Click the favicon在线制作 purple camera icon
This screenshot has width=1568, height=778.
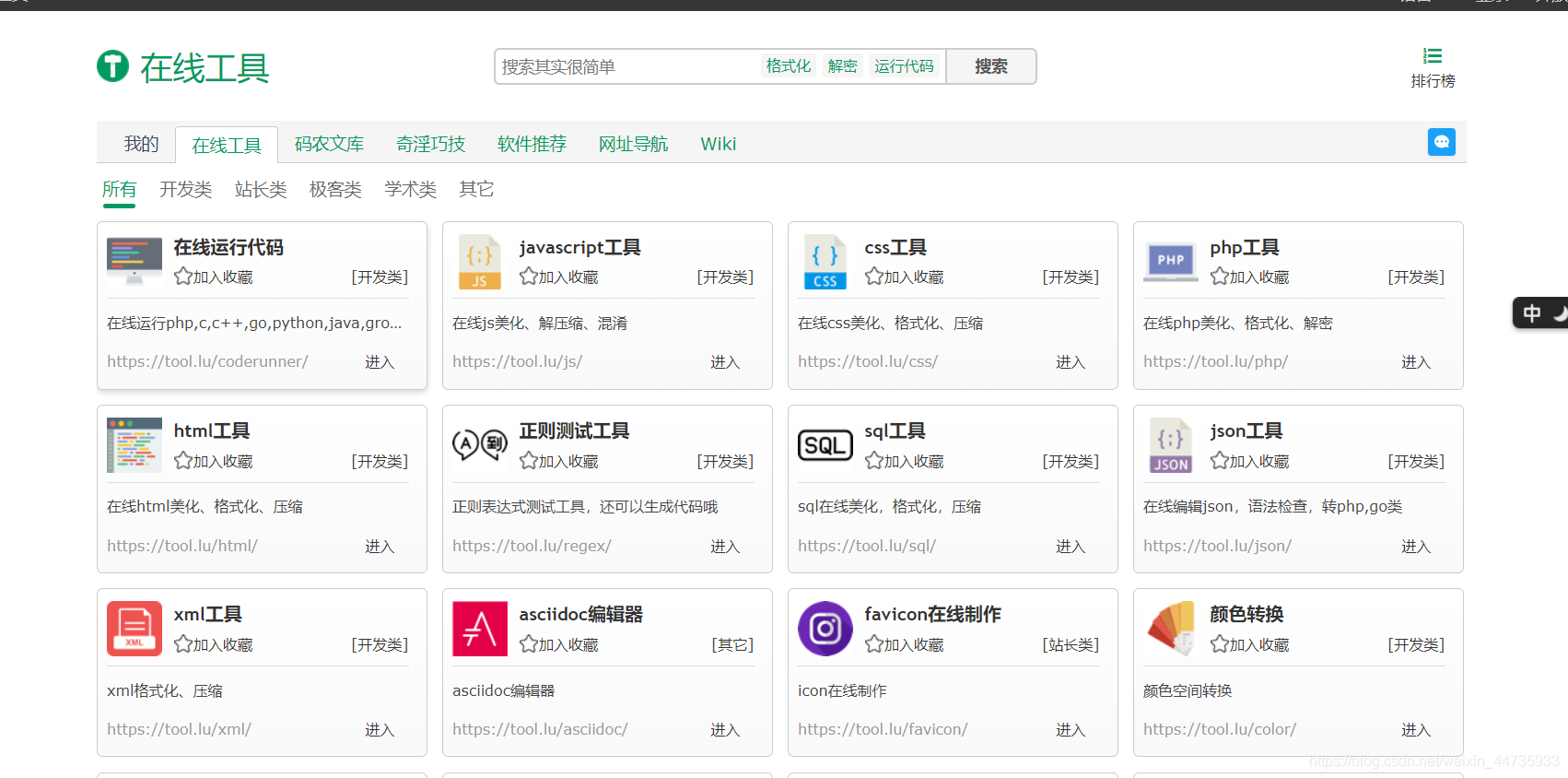click(825, 629)
